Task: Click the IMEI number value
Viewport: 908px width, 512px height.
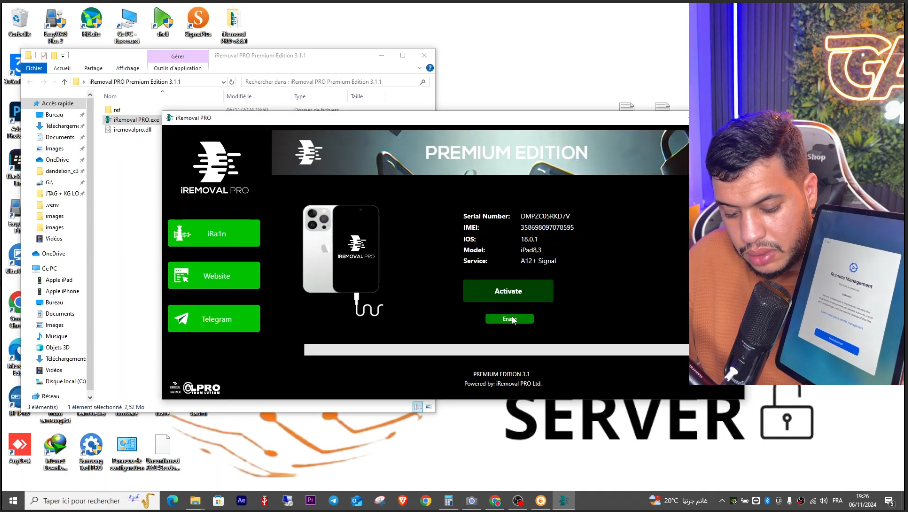Action: tap(547, 228)
